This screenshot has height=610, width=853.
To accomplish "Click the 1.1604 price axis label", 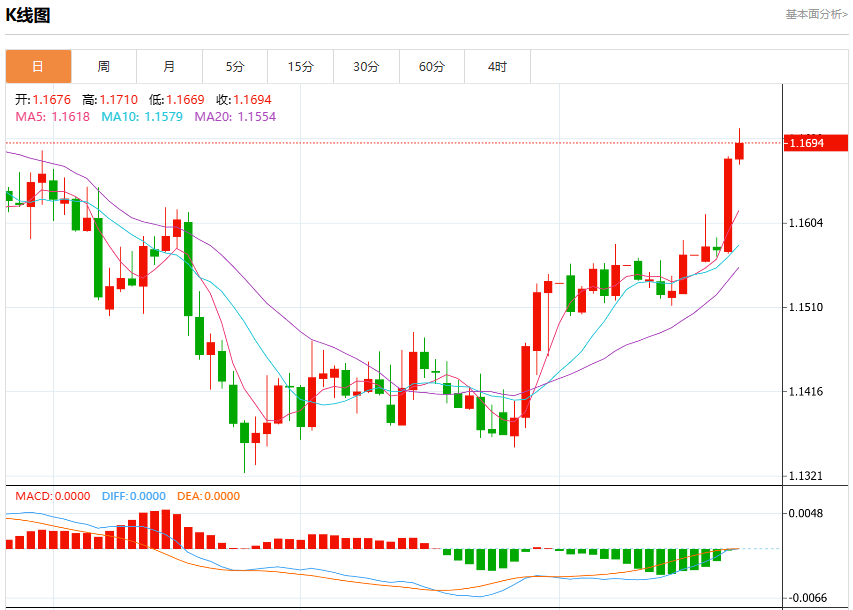I will pyautogui.click(x=806, y=223).
